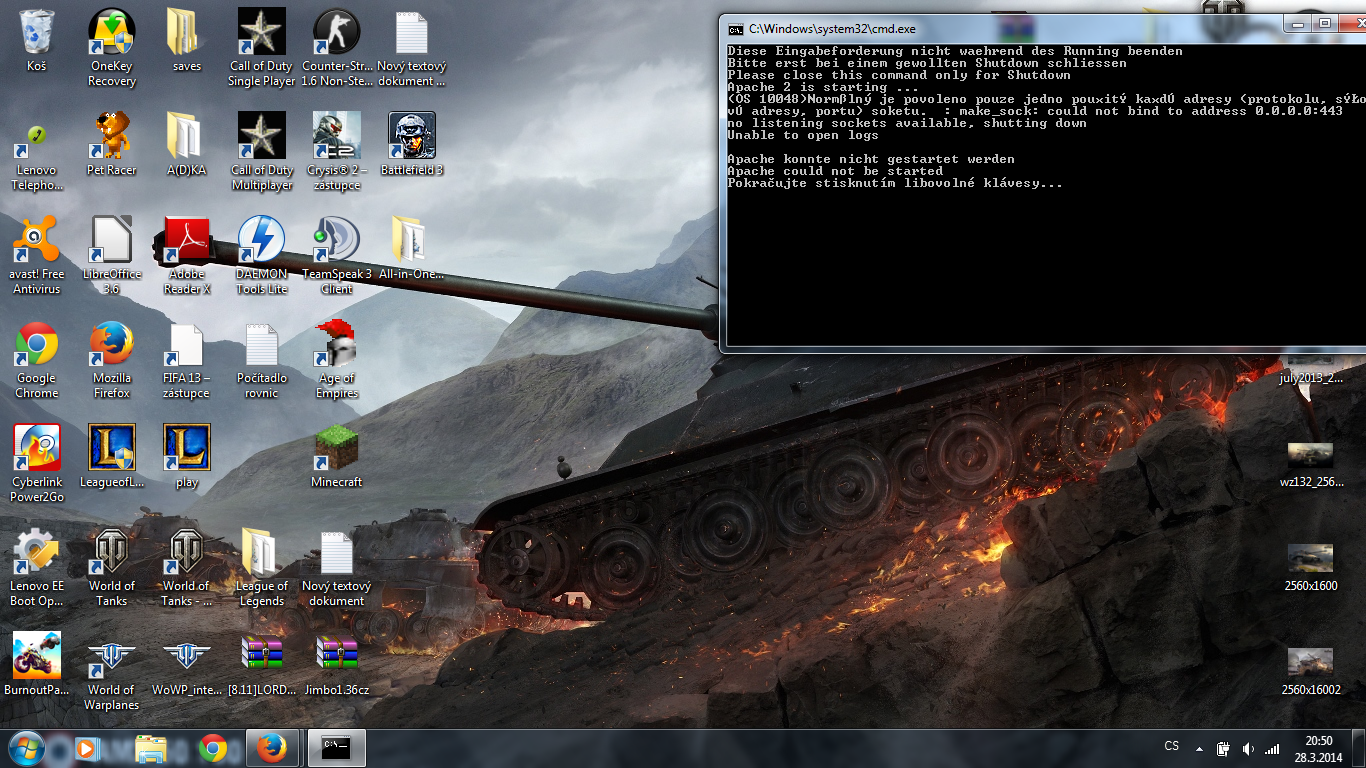The image size is (1366, 768).
Task: Select the Age of Empires icon
Action: point(337,360)
